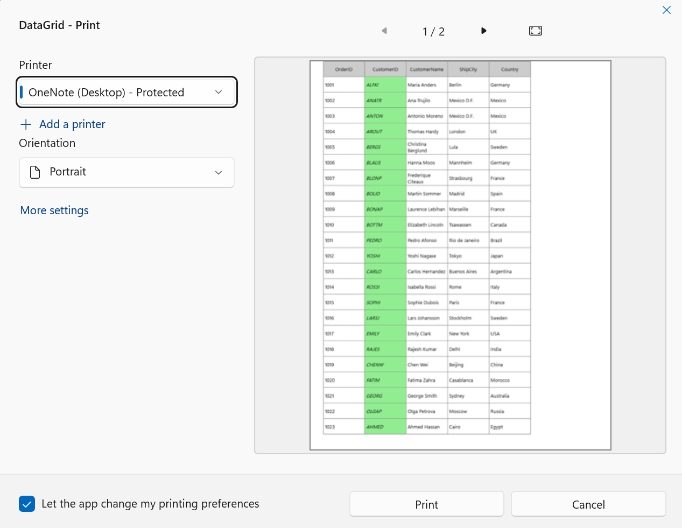Click the chevron in the Printer combo box
The height and width of the screenshot is (528, 682).
218,92
